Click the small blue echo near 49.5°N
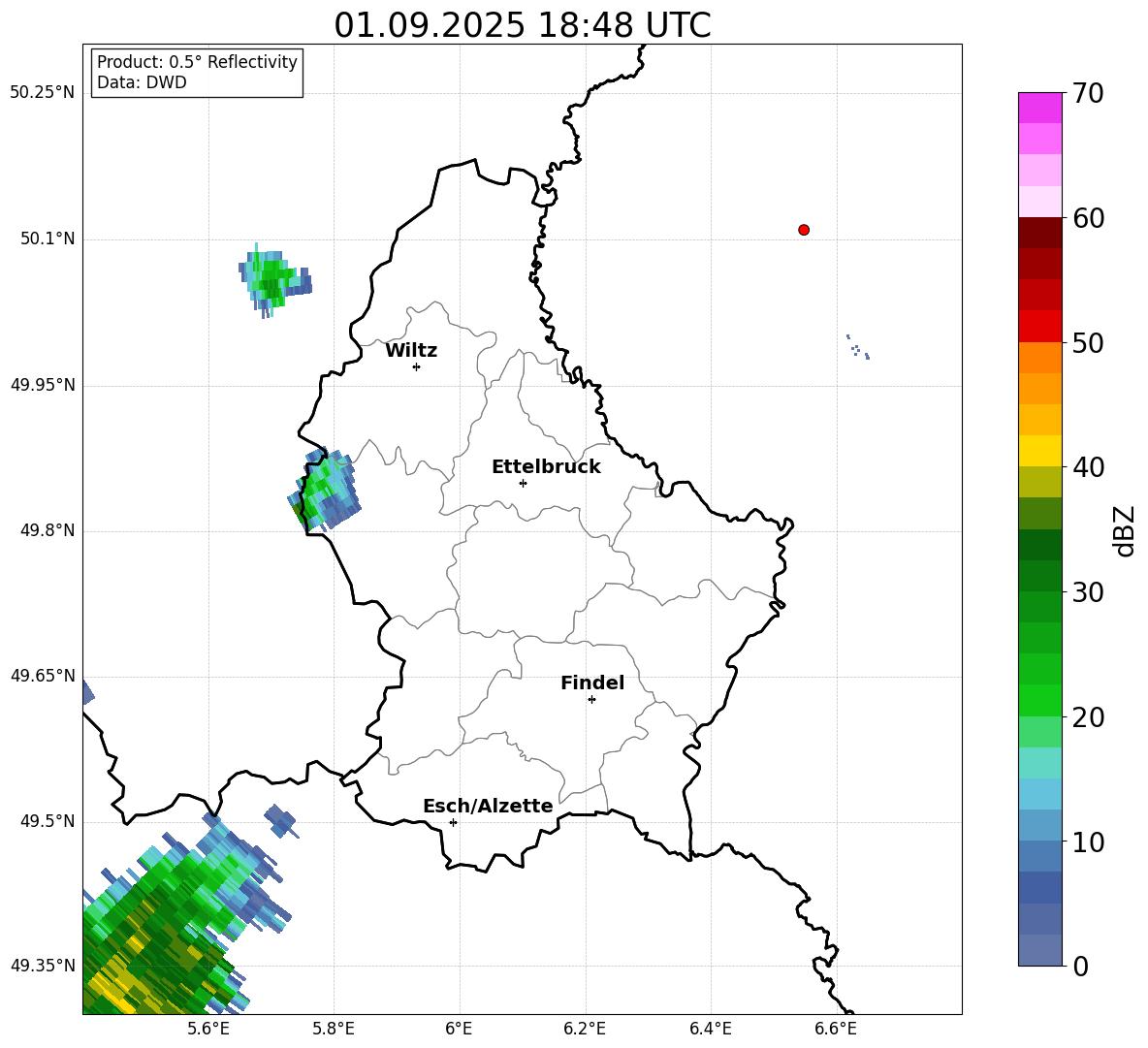This screenshot has height=1048, width=1148. pos(280,820)
